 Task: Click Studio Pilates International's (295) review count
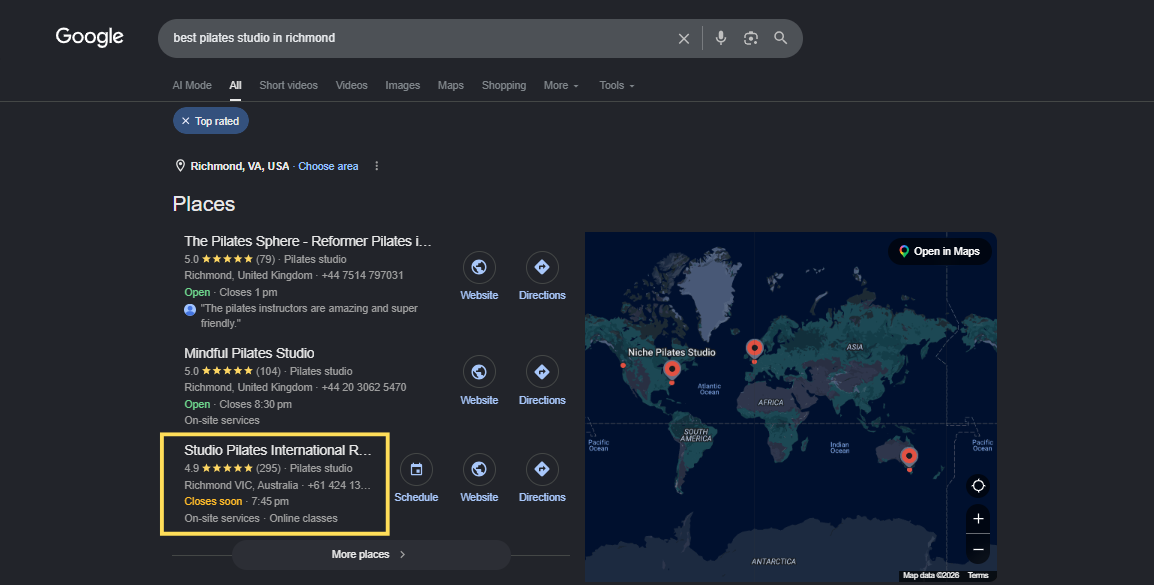click(268, 468)
